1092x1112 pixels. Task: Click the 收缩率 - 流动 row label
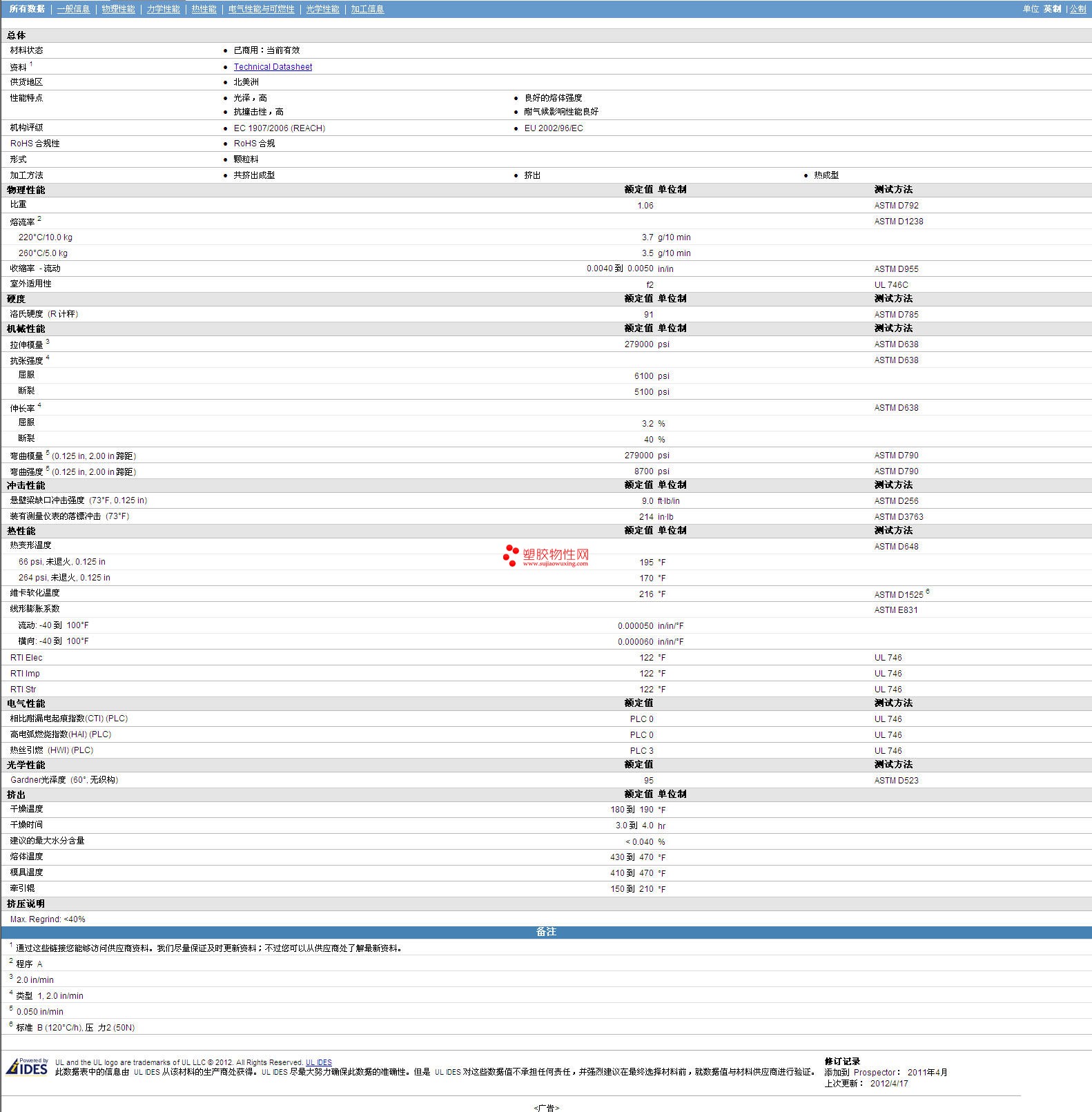point(35,269)
